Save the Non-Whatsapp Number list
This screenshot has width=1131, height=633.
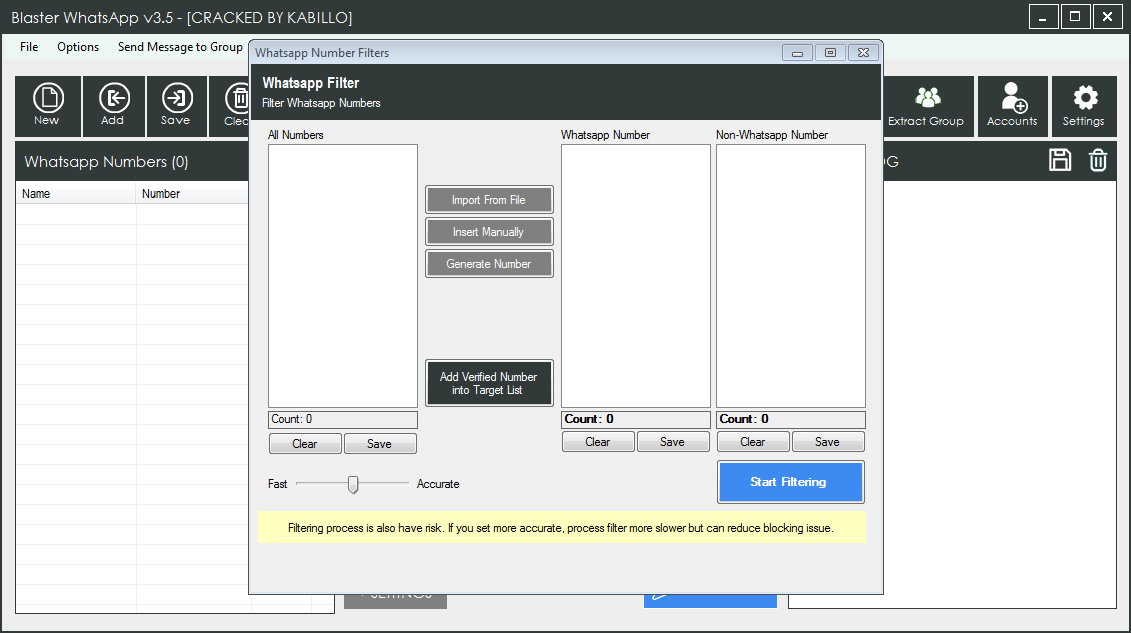[x=828, y=441]
